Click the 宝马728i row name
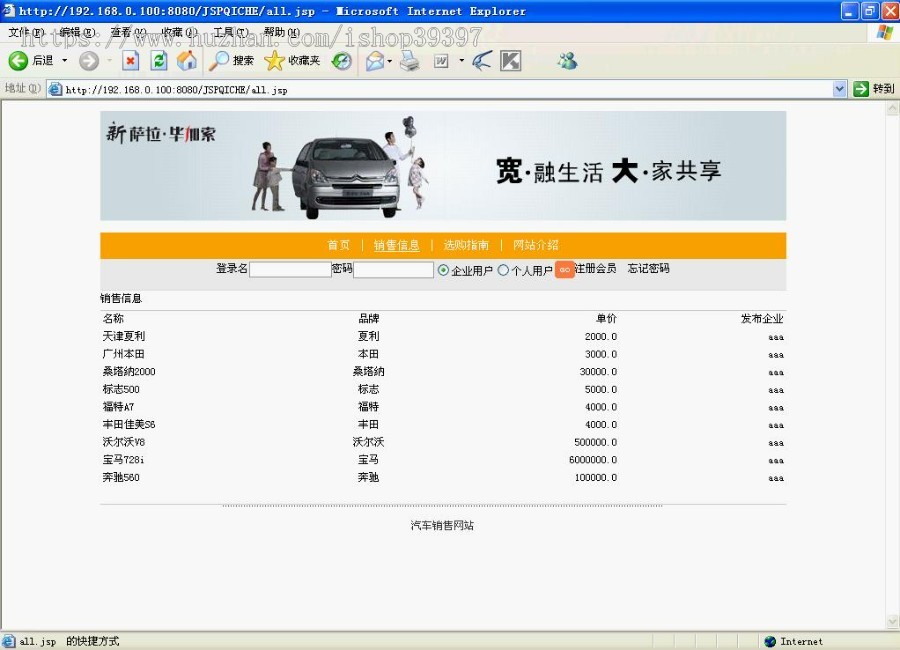900x650 pixels. coord(123,459)
